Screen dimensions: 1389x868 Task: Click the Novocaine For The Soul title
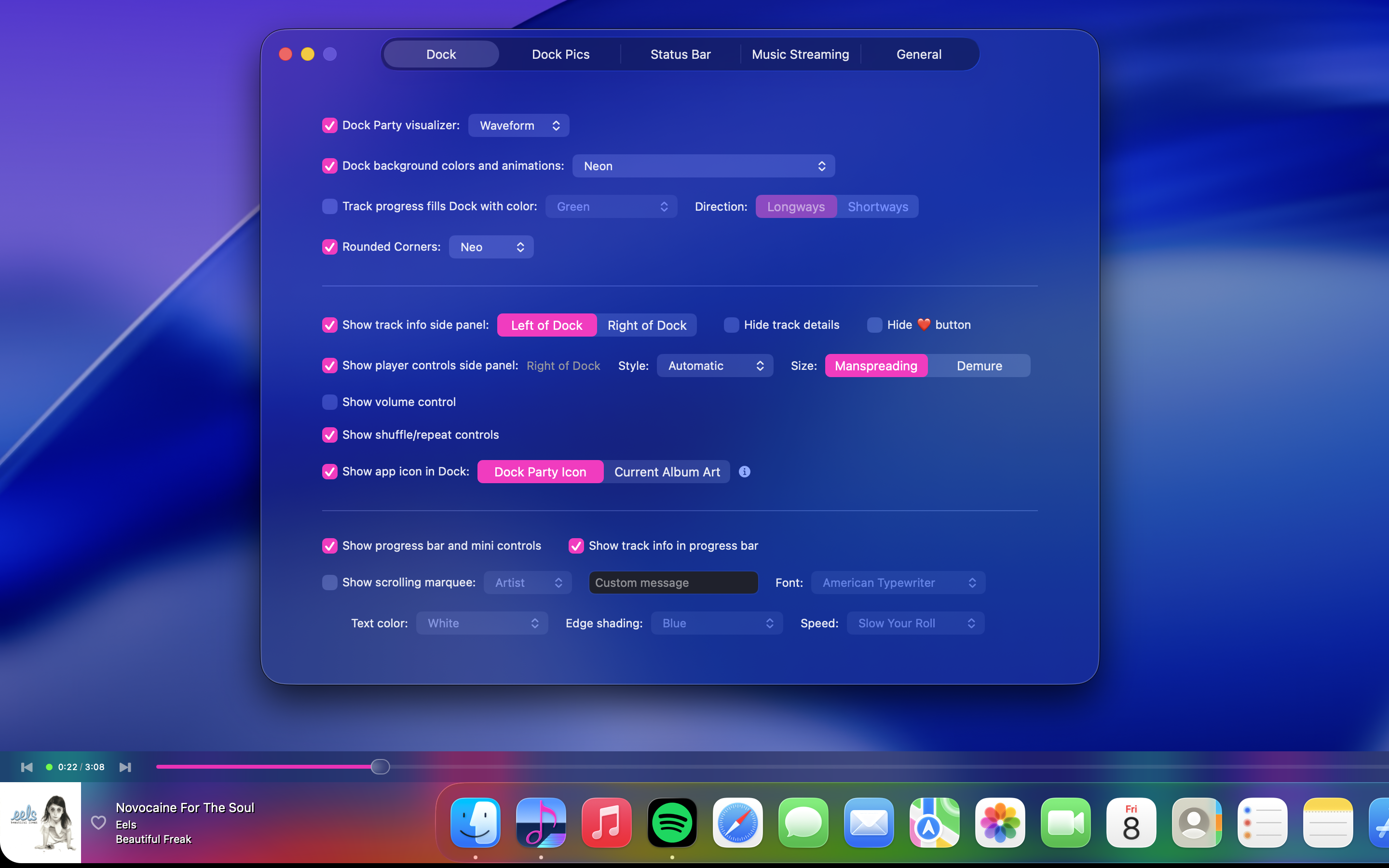185,807
